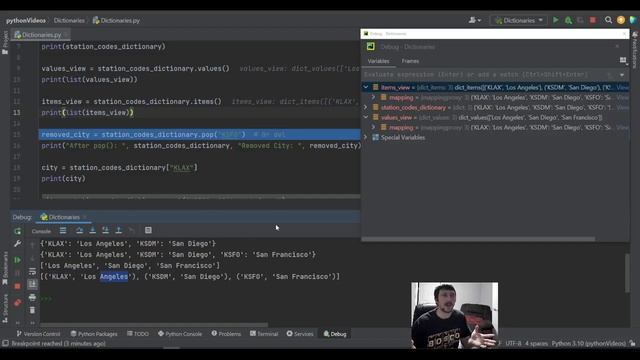This screenshot has height=360, width=640.
Task: Open the Console tab in debugger
Action: click(41, 231)
